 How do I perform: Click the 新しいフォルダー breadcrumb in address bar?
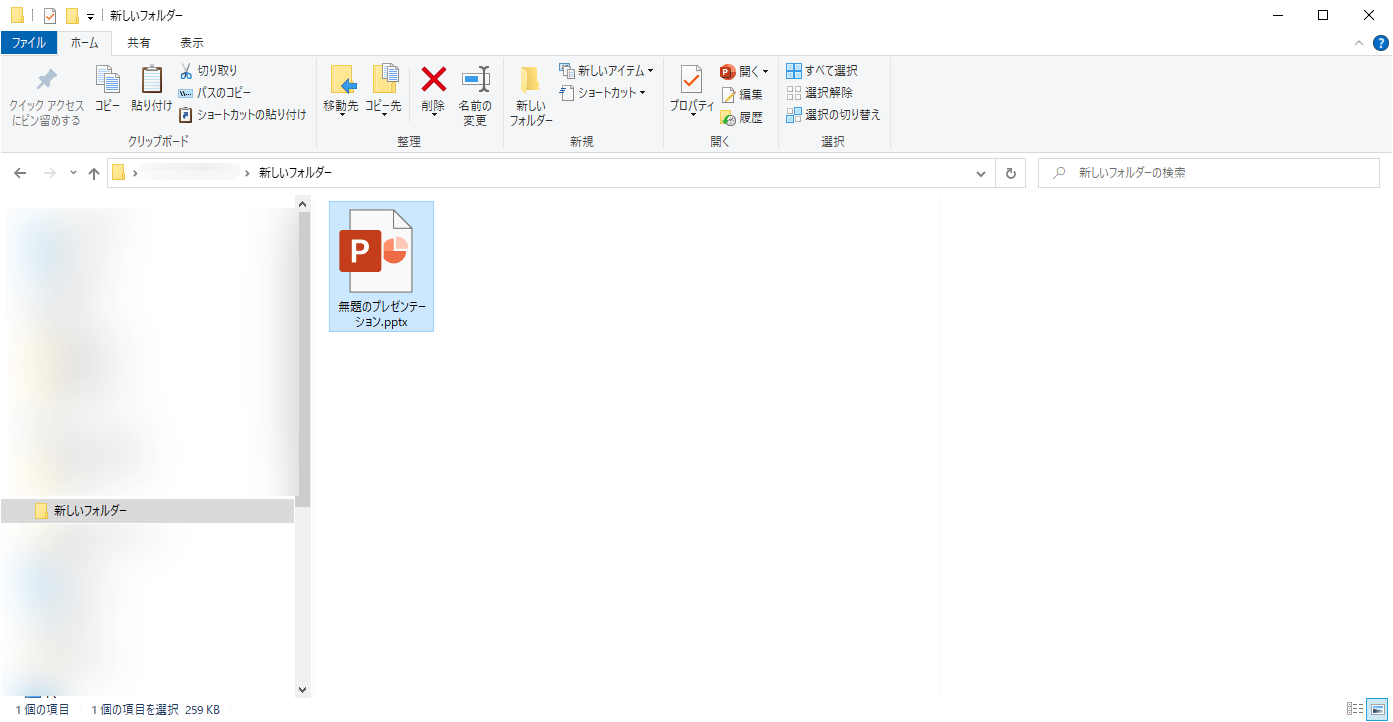295,173
